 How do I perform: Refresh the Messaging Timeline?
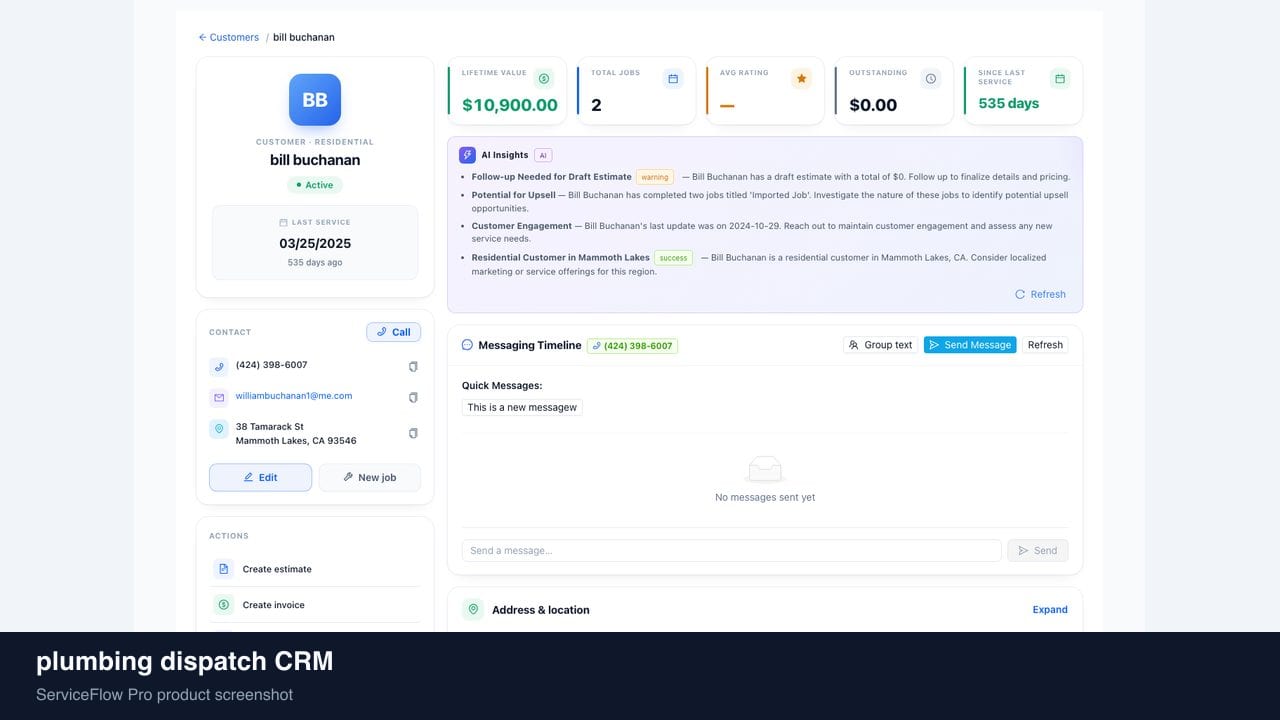coord(1045,345)
